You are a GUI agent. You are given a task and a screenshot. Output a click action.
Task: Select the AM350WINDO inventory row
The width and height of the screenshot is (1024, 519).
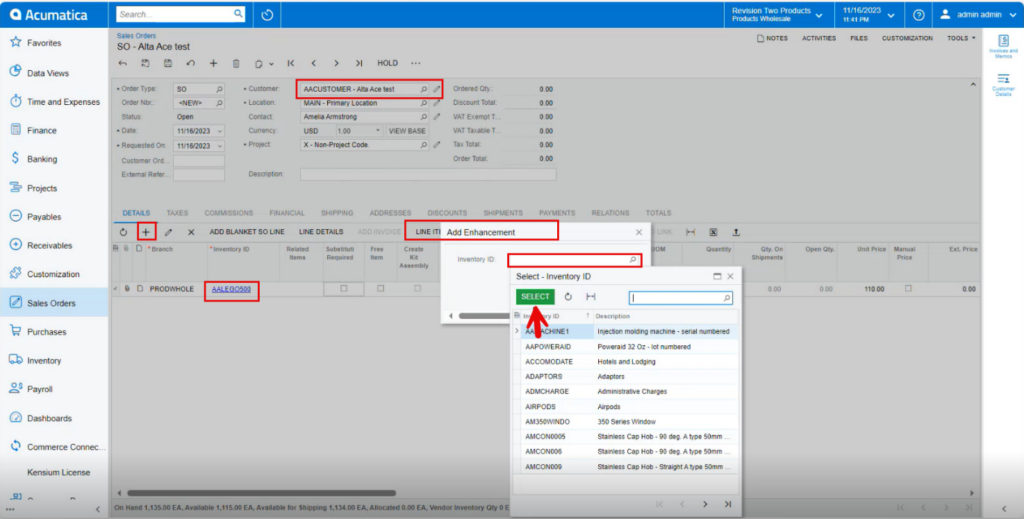[626, 422]
